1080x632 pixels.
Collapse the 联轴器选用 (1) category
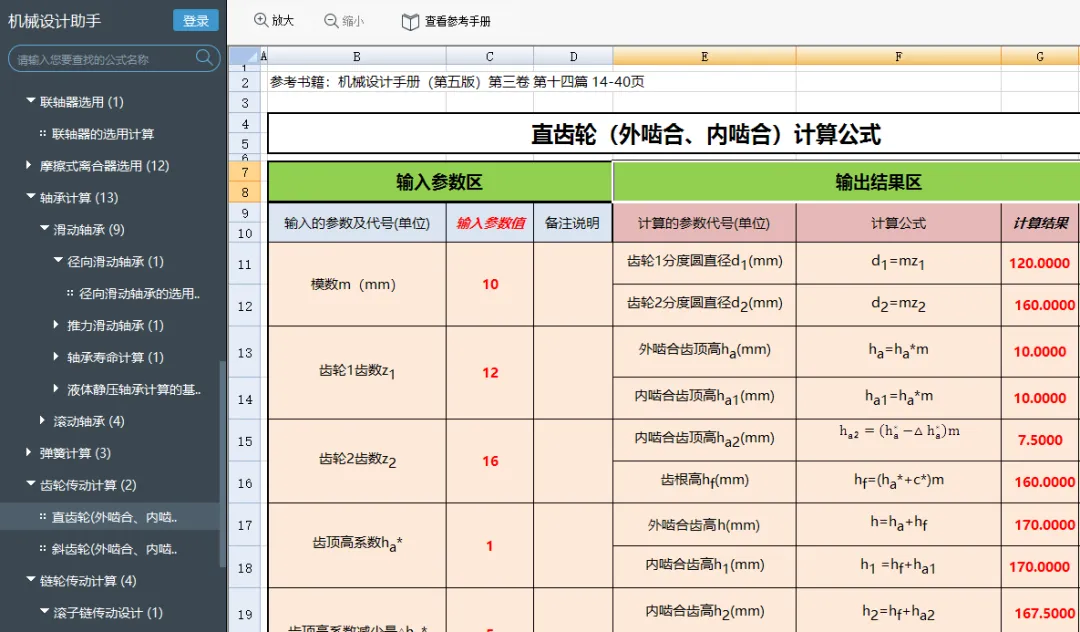point(30,101)
